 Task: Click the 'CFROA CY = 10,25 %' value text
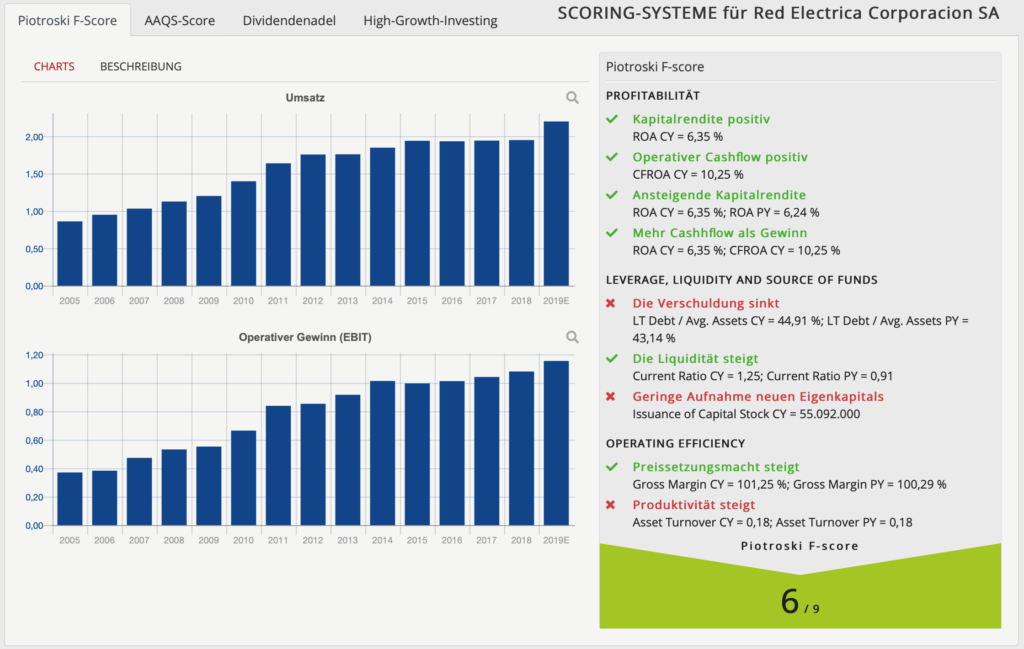(x=688, y=174)
